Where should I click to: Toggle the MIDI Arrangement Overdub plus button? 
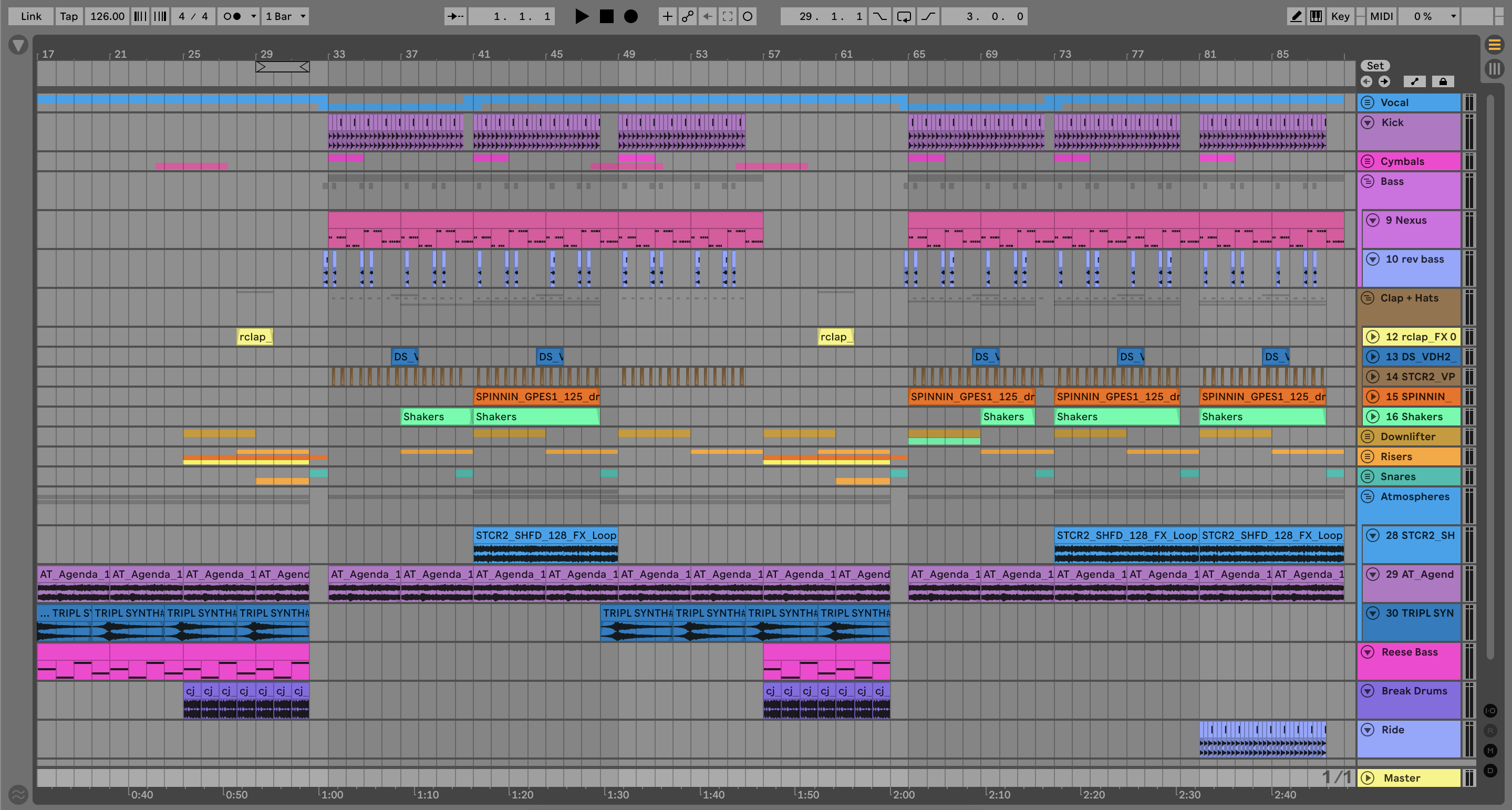click(667, 16)
